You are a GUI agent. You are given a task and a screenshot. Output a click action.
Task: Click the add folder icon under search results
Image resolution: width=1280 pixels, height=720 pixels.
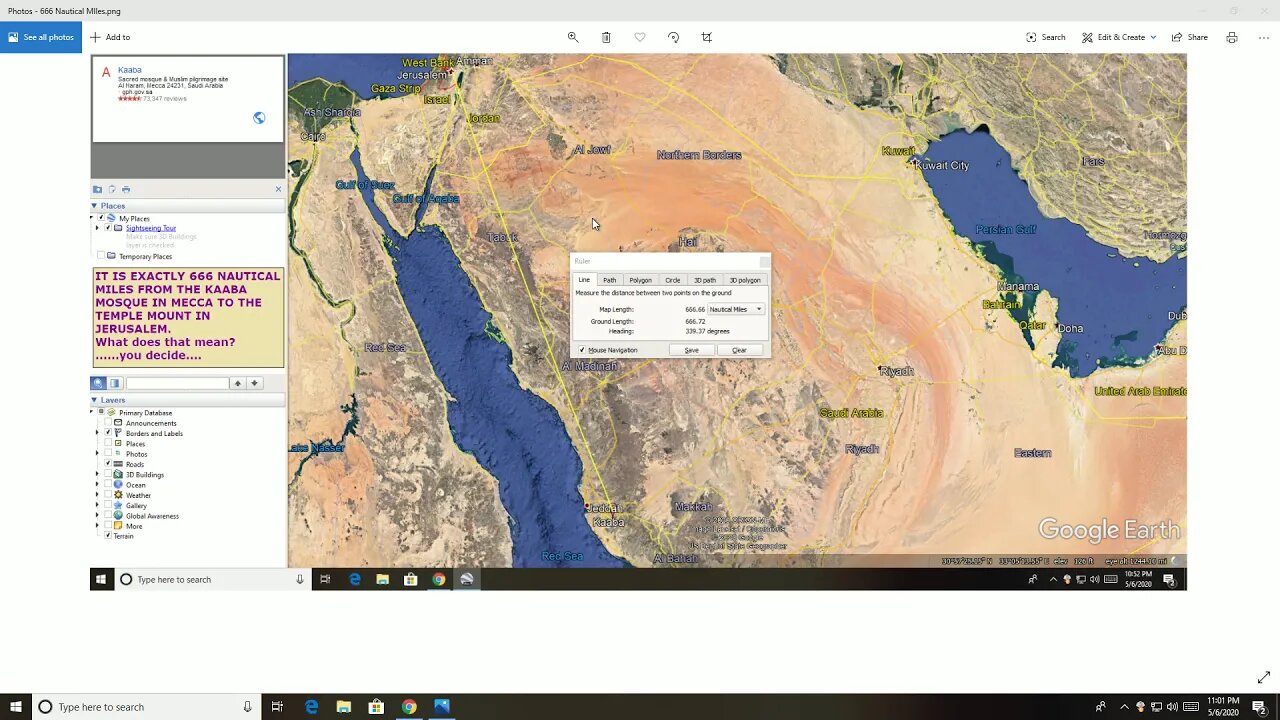(x=97, y=189)
